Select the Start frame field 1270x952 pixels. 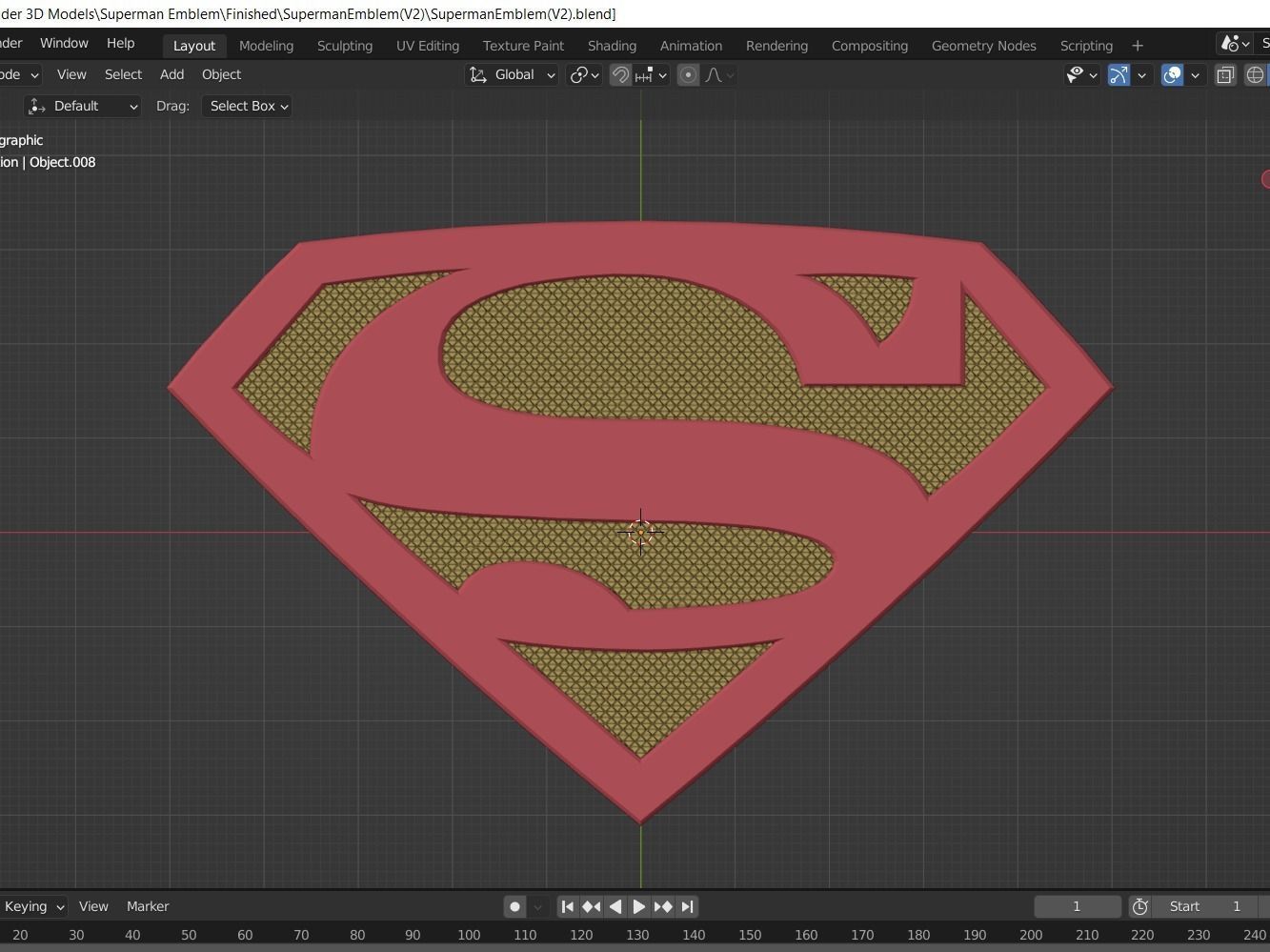[1206, 906]
